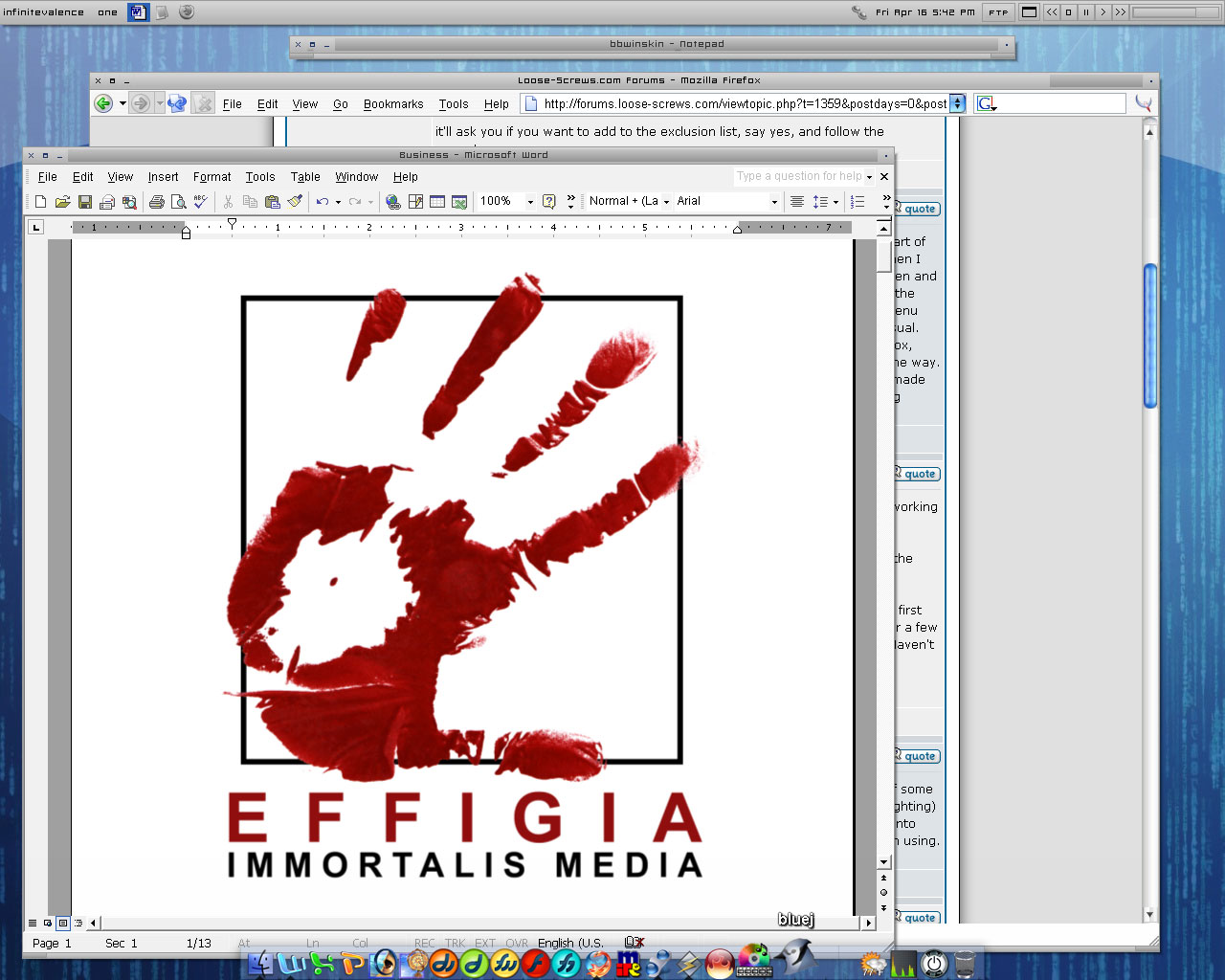Switch to Print Layout View button
Viewport: 1225px width, 980px height.
click(x=62, y=923)
